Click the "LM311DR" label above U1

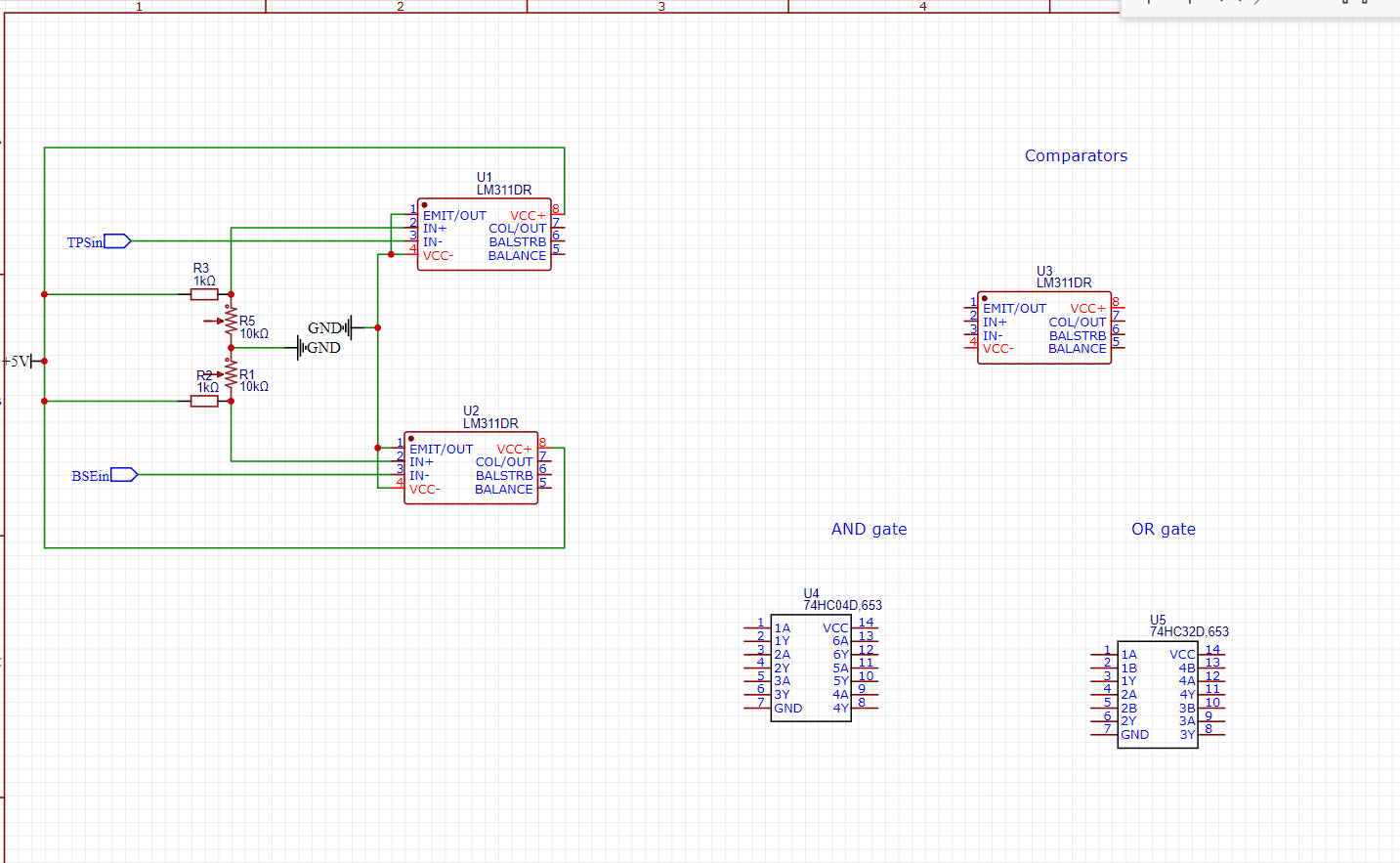pyautogui.click(x=504, y=190)
